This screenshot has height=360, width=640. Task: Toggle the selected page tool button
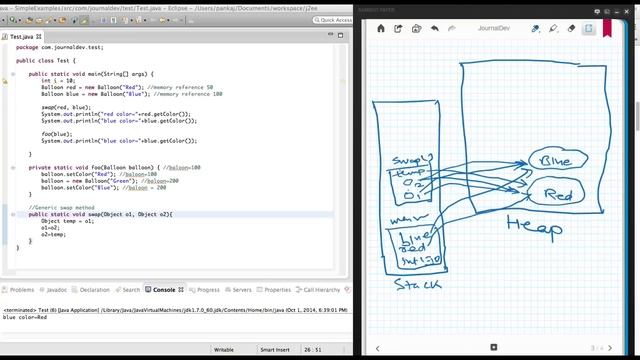tap(589, 28)
